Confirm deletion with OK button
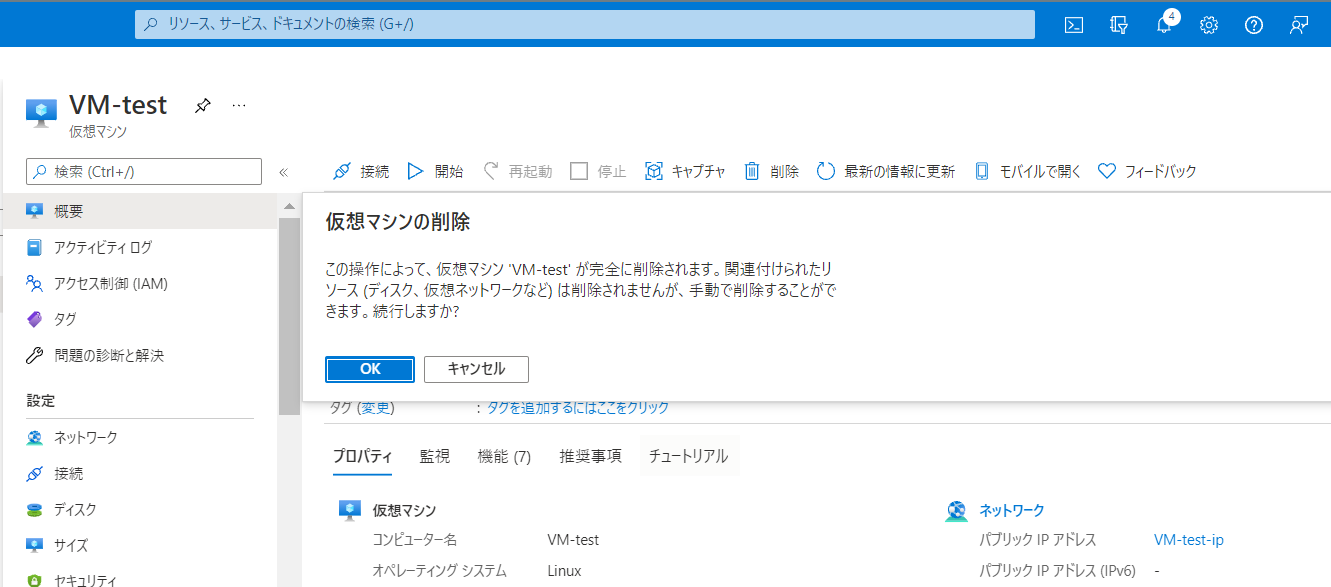The height and width of the screenshot is (587, 1331). (370, 369)
